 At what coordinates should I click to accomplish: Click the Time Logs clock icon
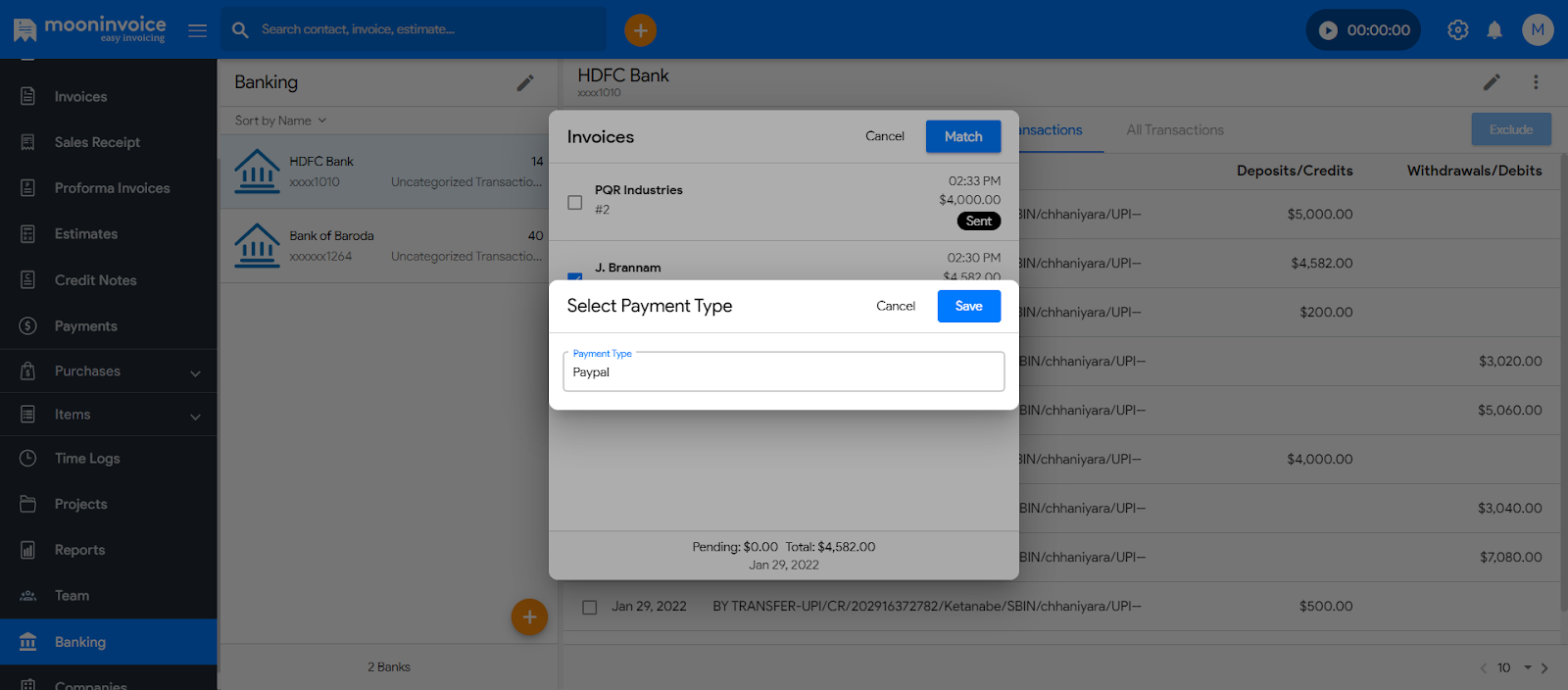[28, 458]
